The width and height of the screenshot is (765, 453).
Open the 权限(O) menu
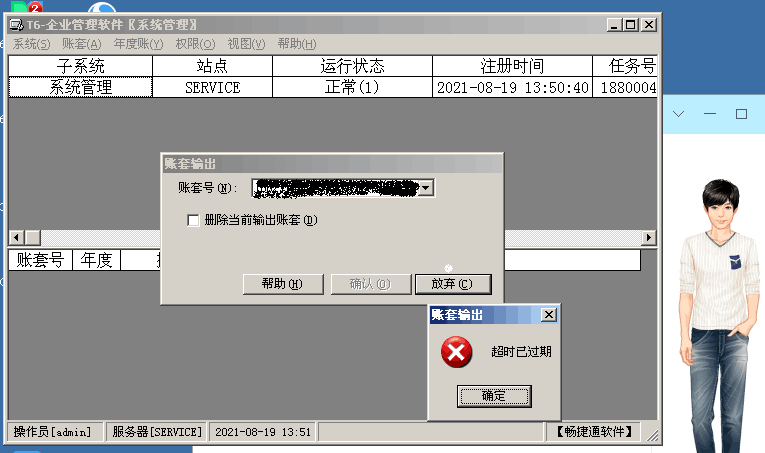coord(195,44)
